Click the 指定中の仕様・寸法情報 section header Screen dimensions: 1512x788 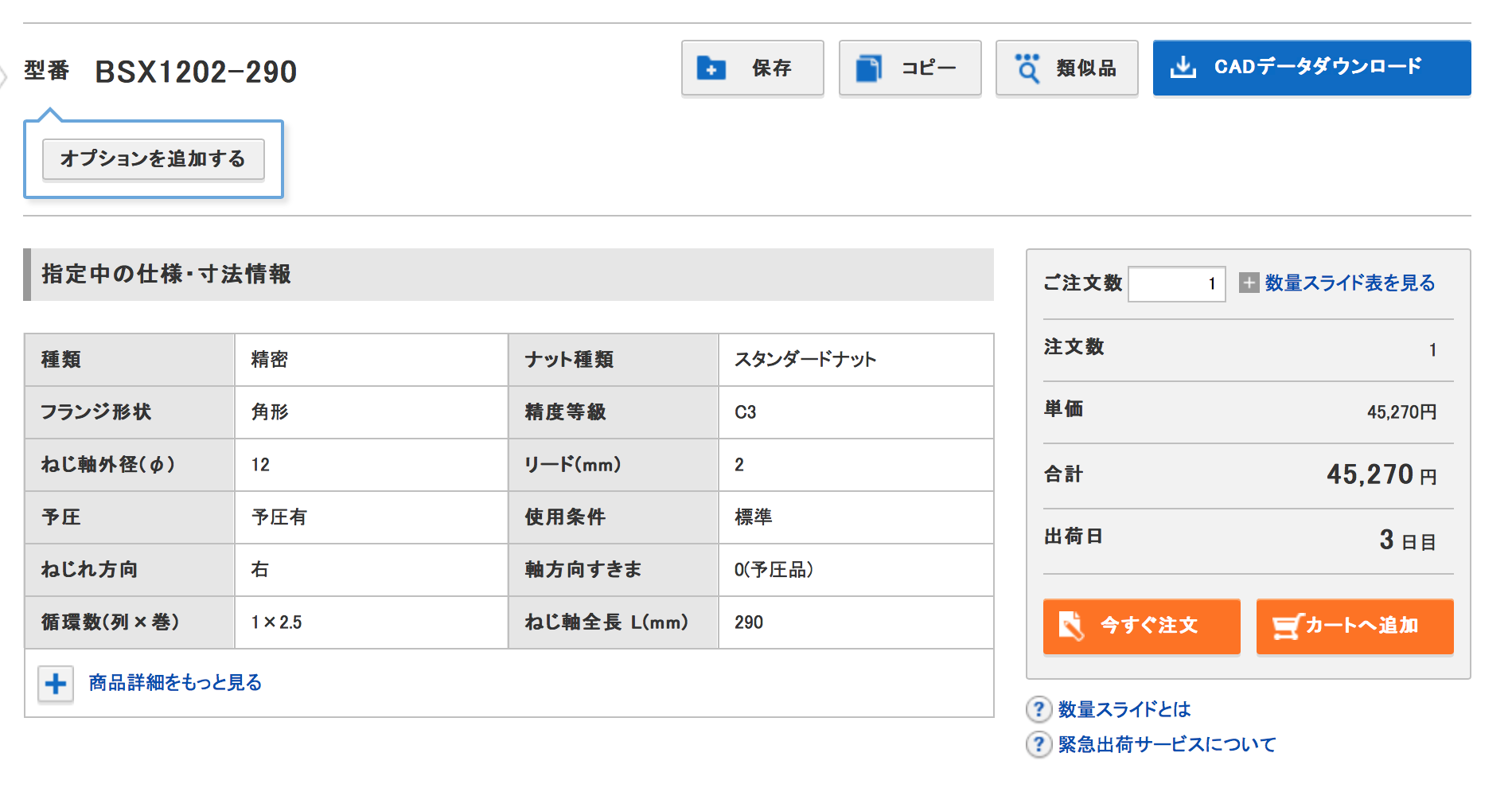click(x=166, y=275)
